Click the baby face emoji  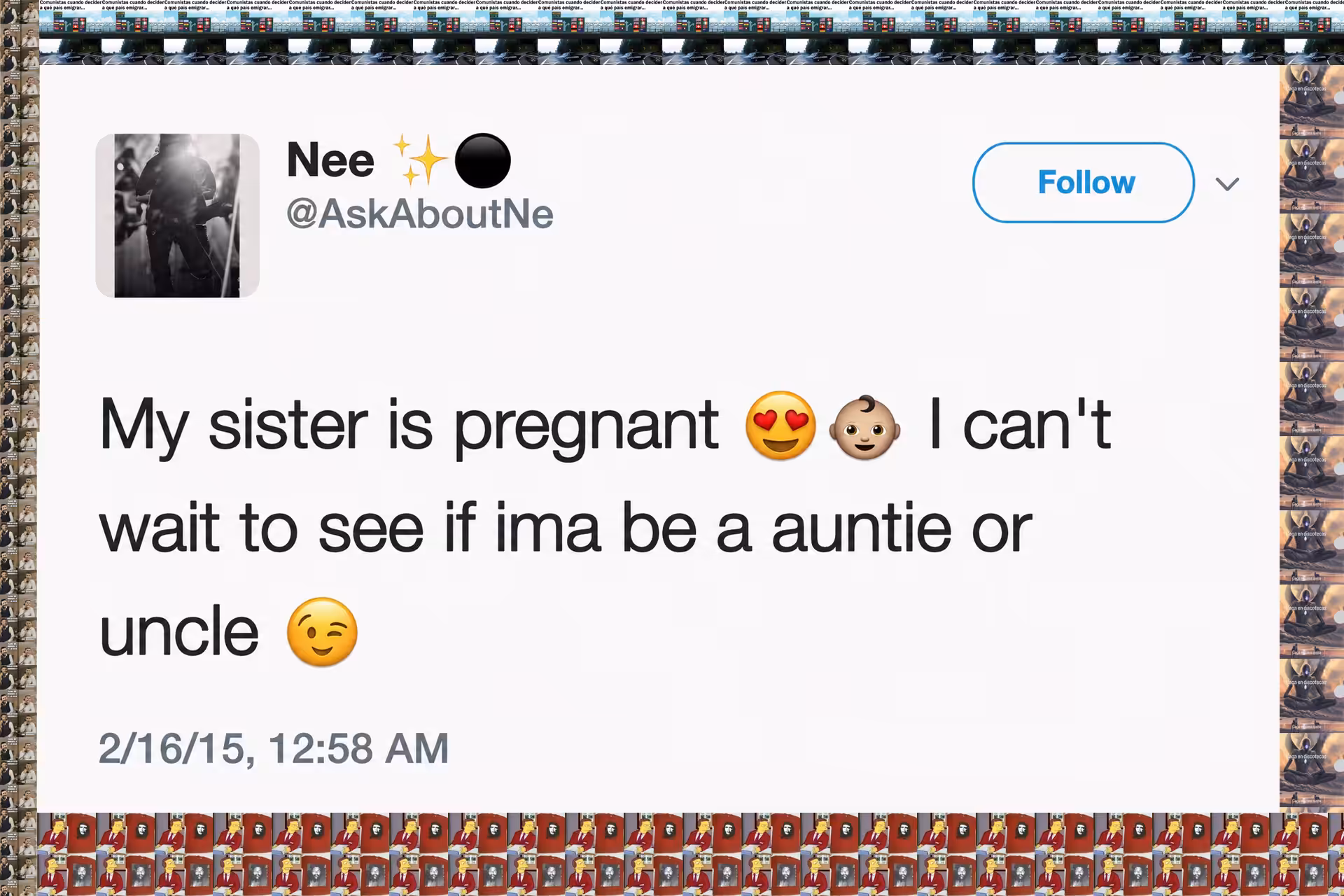coord(864,427)
